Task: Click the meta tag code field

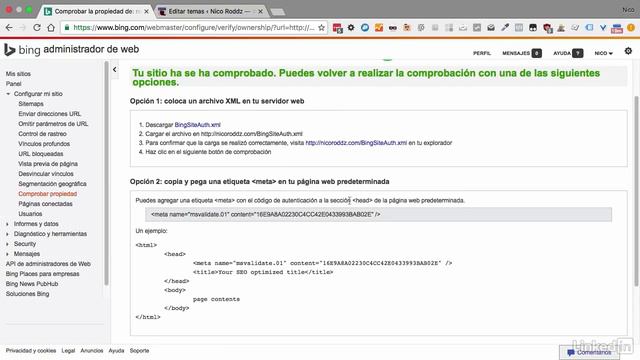Action: click(378, 214)
